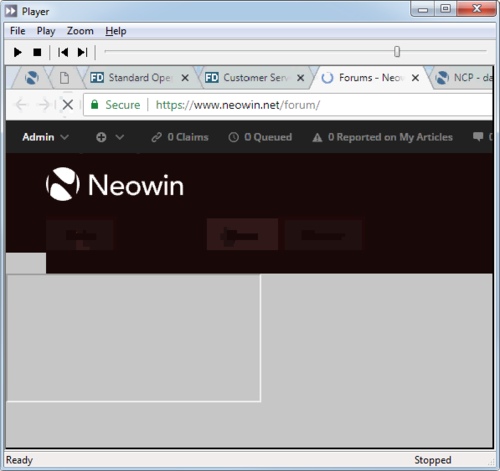This screenshot has width=500, height=471.
Task: Open the Play menu
Action: point(46,31)
